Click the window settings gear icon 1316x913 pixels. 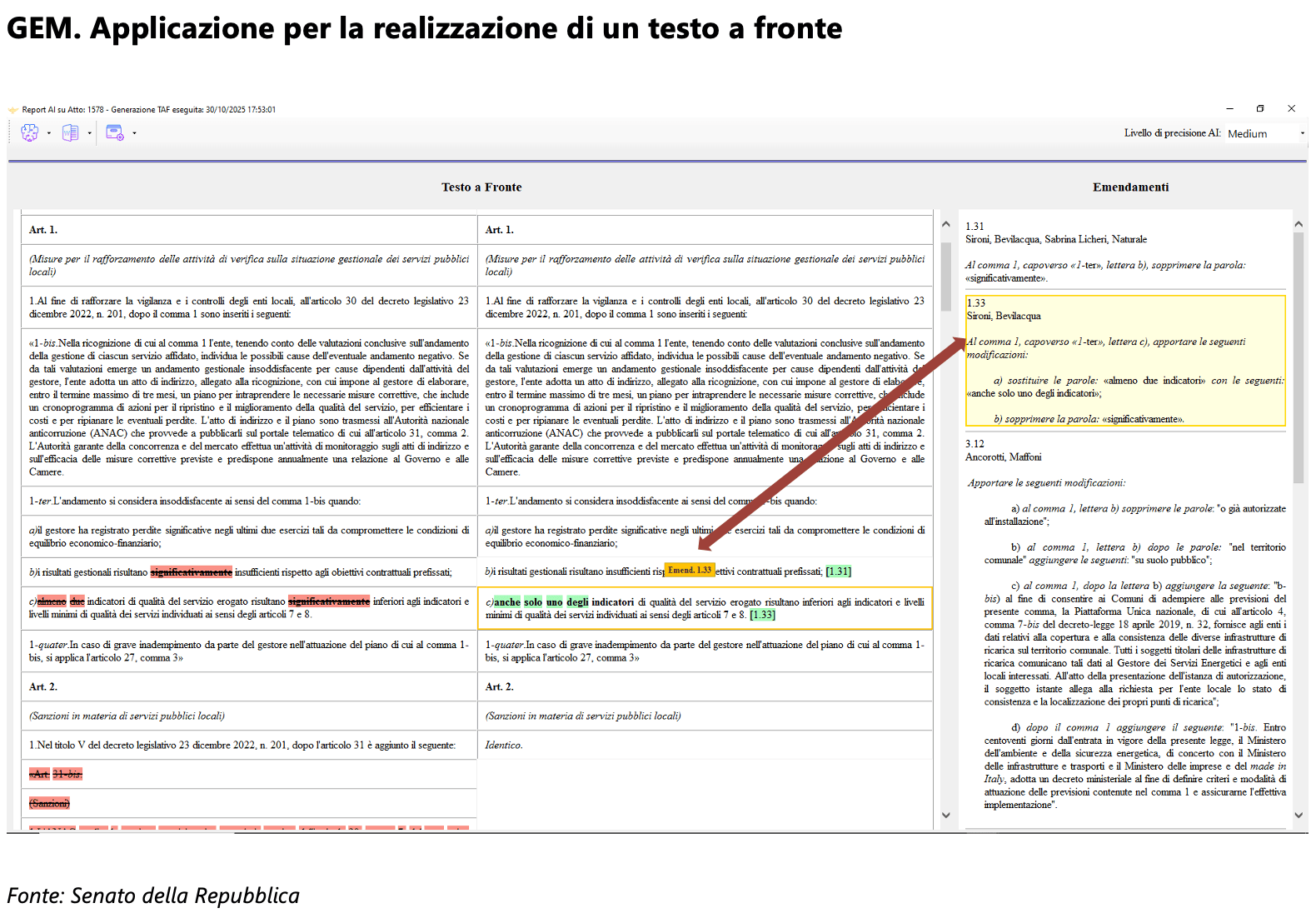pyautogui.click(x=115, y=133)
